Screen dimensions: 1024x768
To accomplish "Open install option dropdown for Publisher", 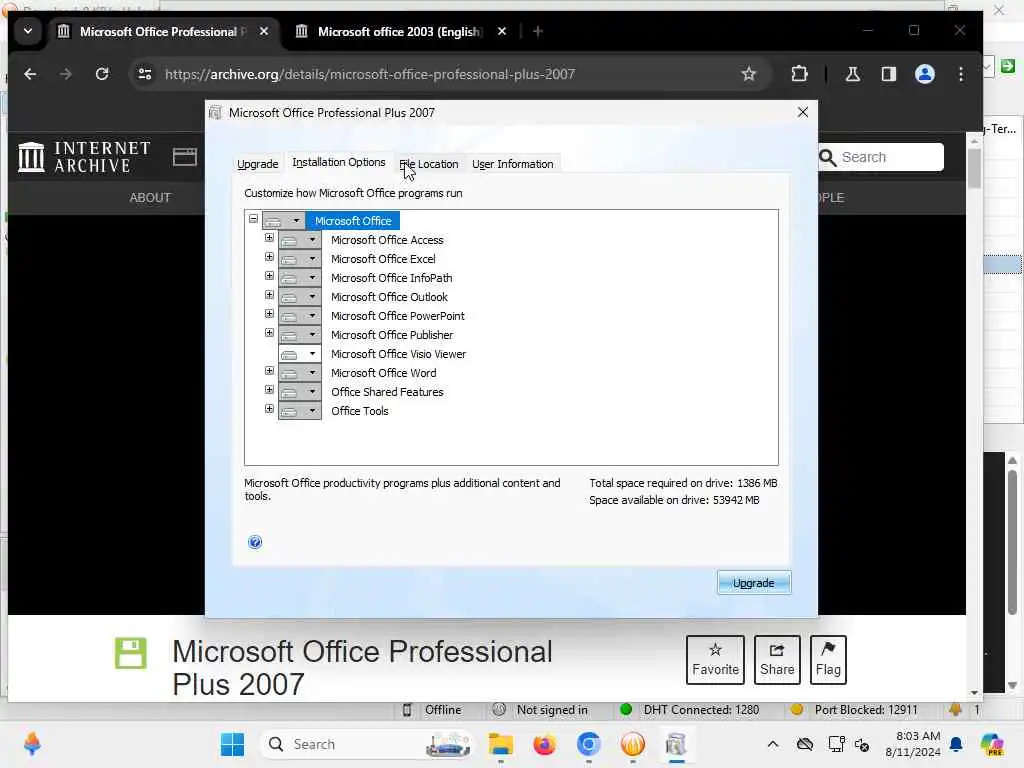I will (x=300, y=335).
